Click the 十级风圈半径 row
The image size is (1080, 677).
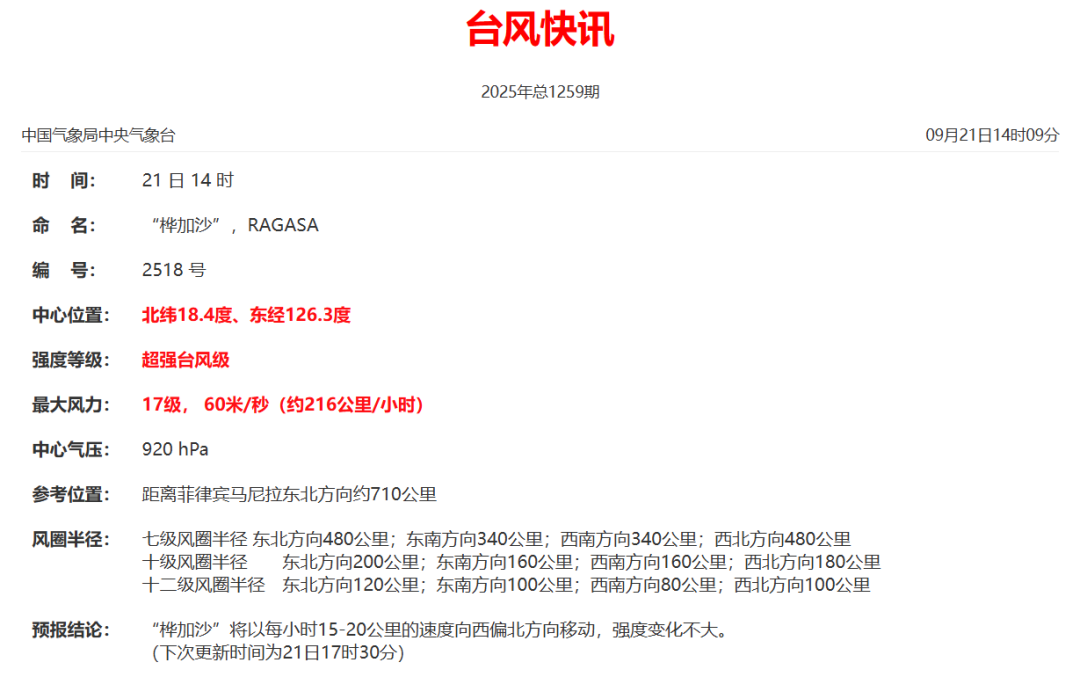[511, 562]
